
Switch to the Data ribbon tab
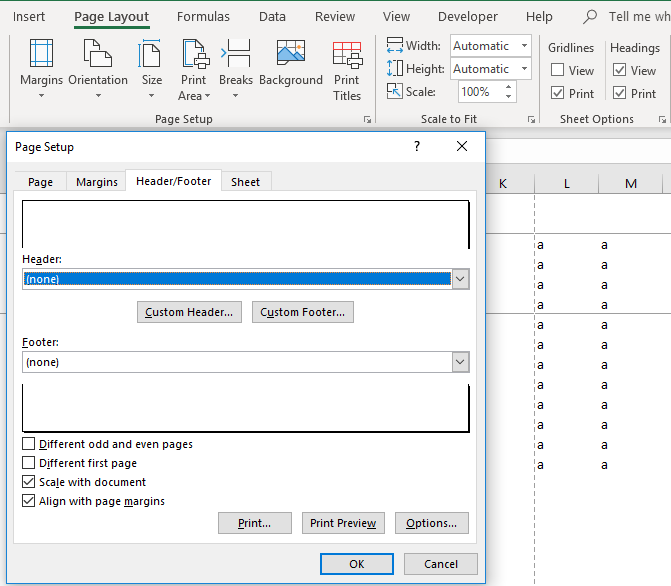point(272,17)
